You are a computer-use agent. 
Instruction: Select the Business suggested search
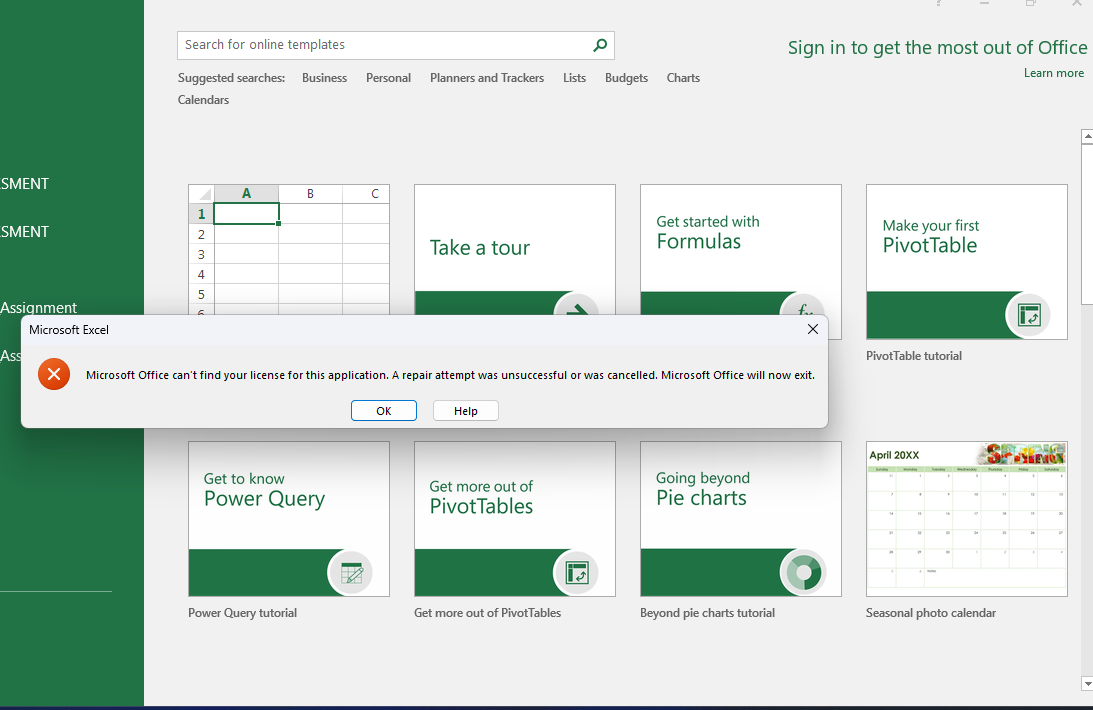324,78
